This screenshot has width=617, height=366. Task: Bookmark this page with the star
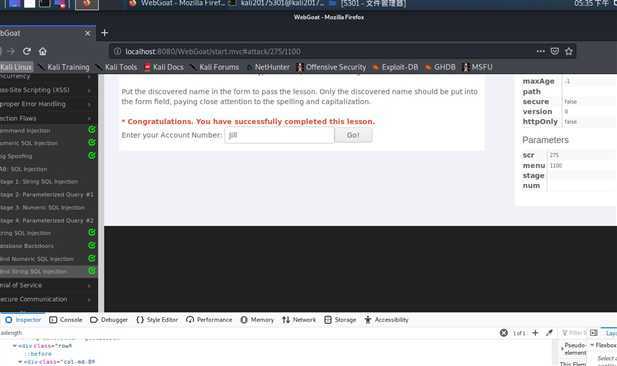tap(569, 51)
